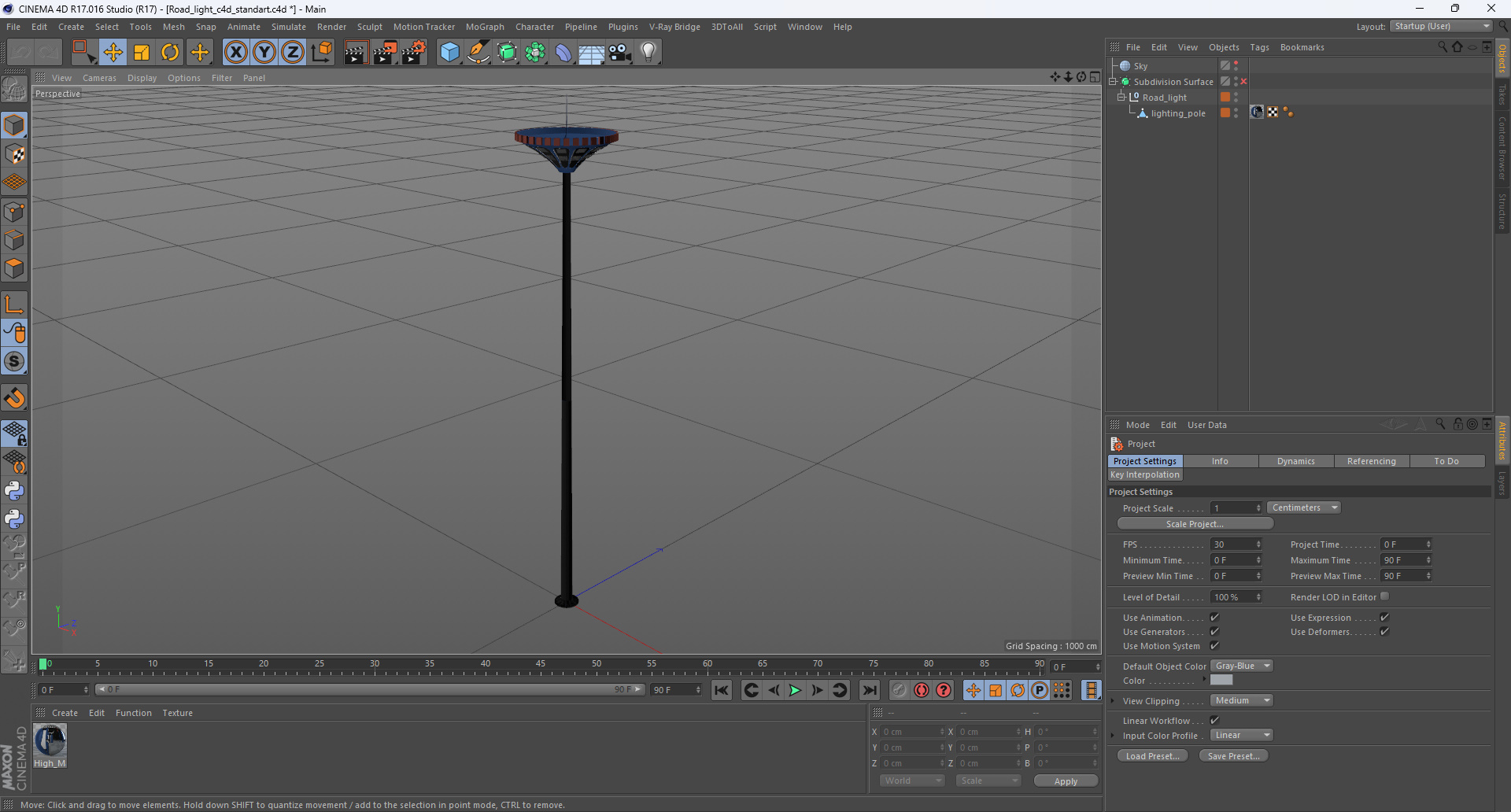Screen dimensions: 1511x812
Task: Open the Scale mode dropdown
Action: (x=988, y=781)
